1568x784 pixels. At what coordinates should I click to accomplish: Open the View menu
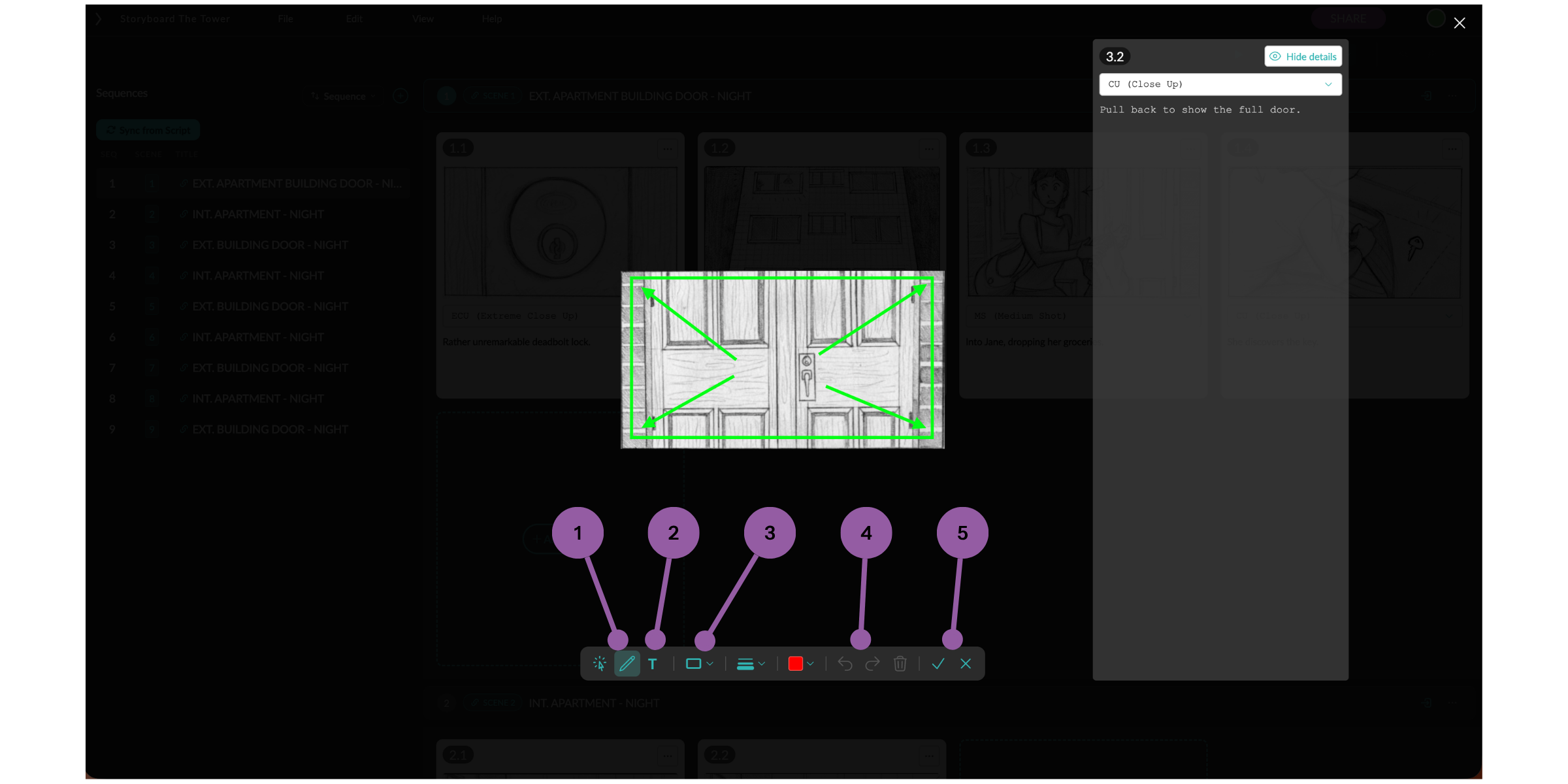click(x=423, y=19)
